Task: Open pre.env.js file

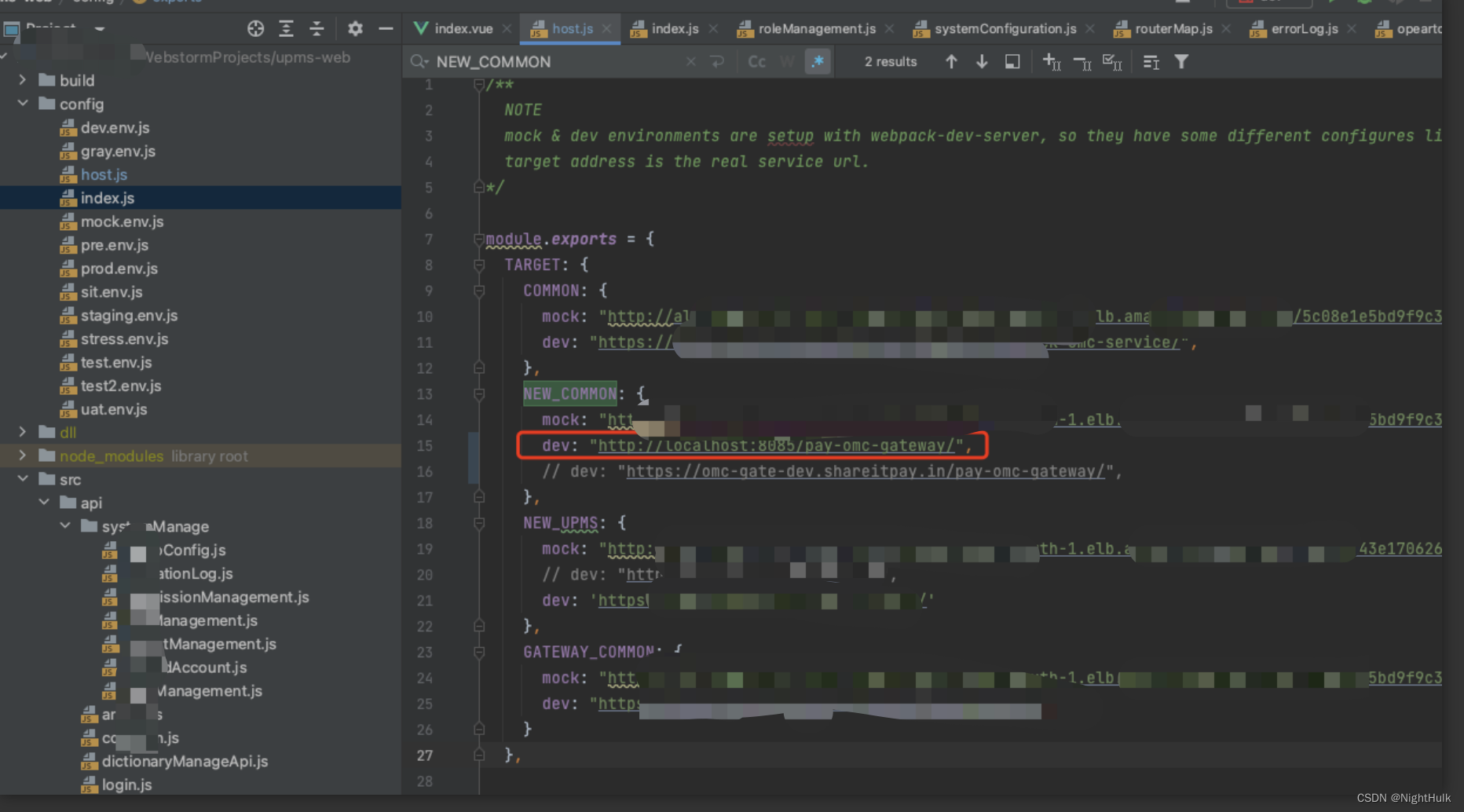Action: click(114, 245)
